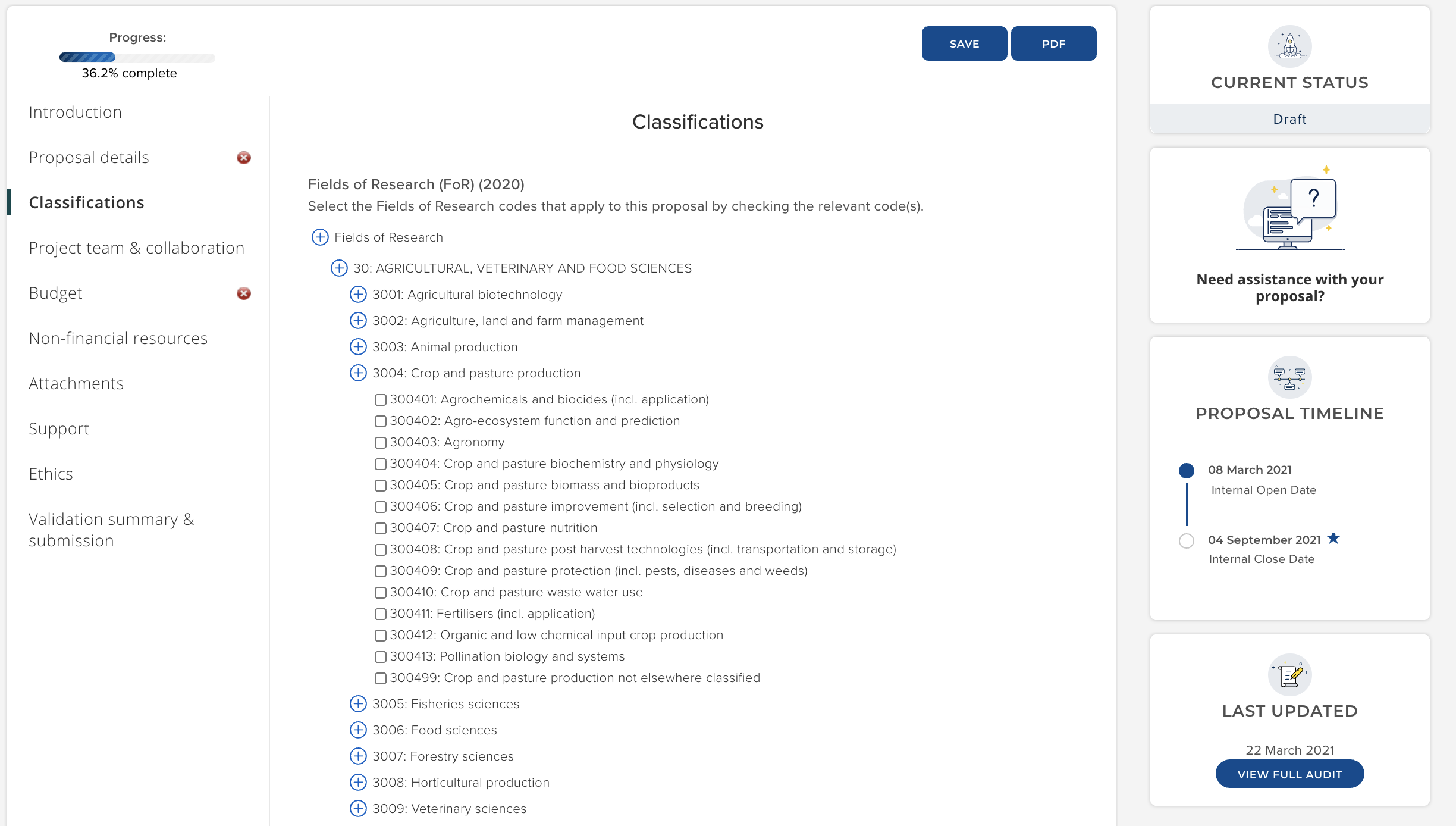Click the help illustration with question mark
Image resolution: width=1456 pixels, height=826 pixels.
tap(1289, 209)
